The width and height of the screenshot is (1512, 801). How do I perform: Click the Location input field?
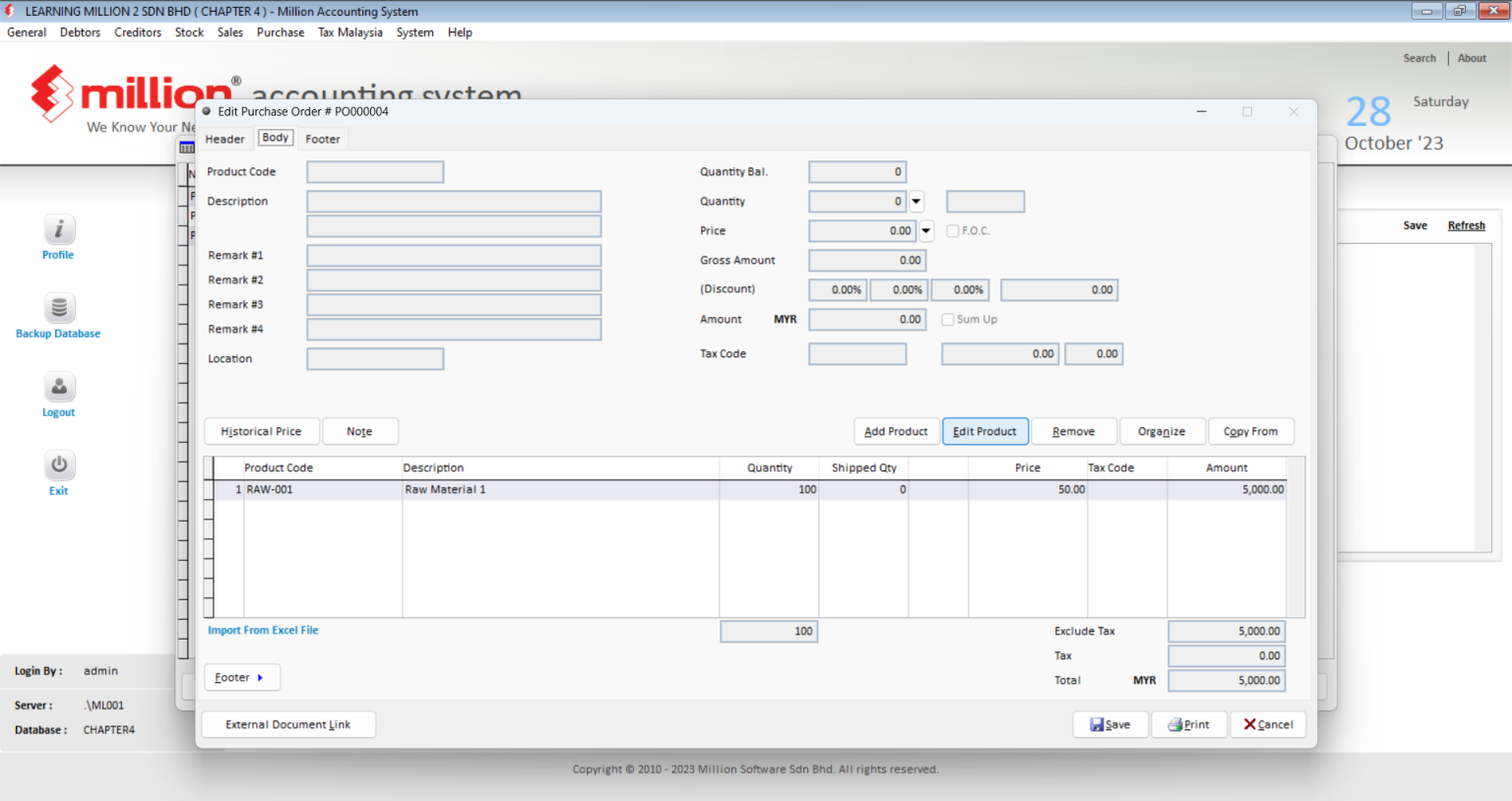coord(375,359)
